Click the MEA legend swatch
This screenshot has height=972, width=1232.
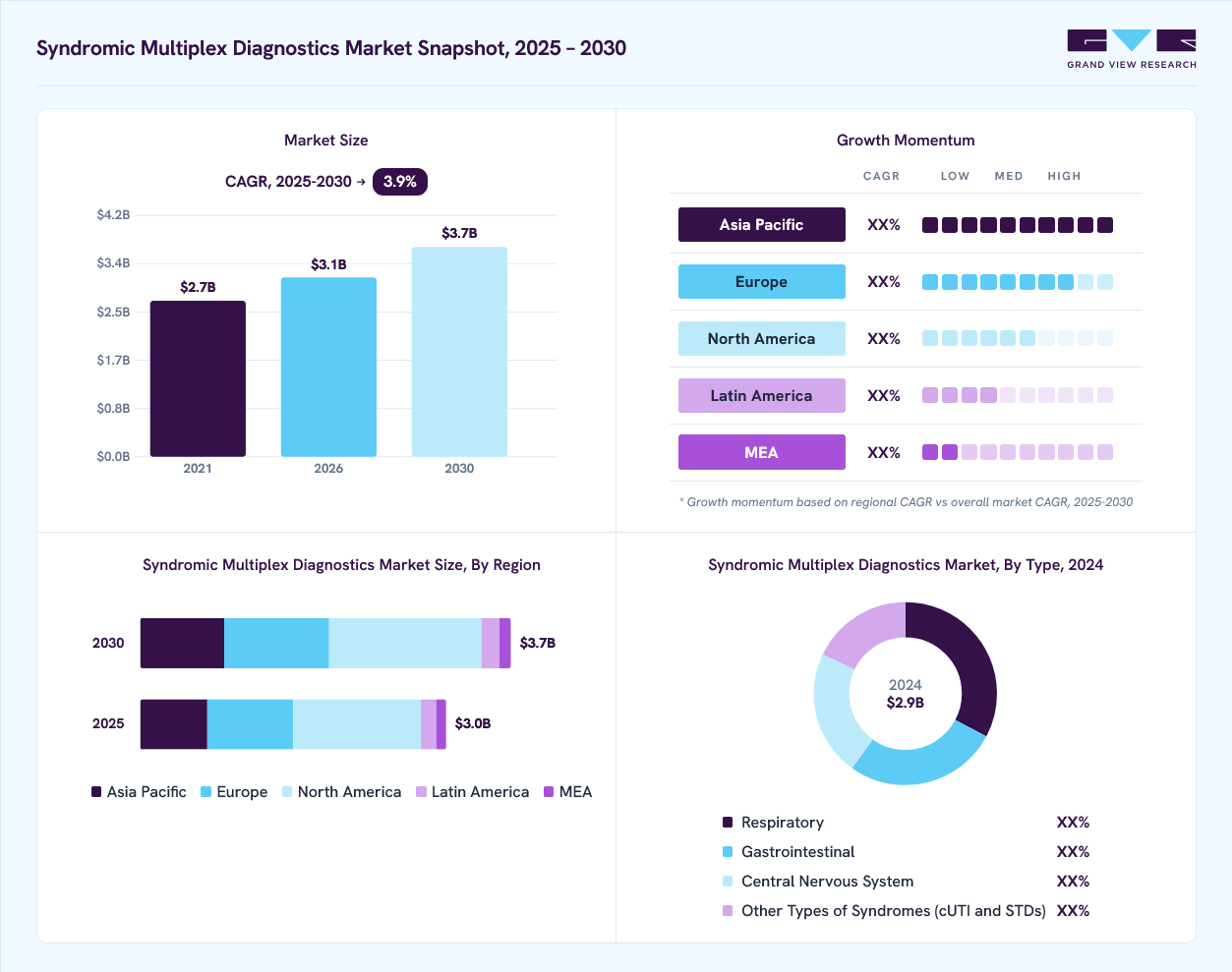tap(549, 792)
